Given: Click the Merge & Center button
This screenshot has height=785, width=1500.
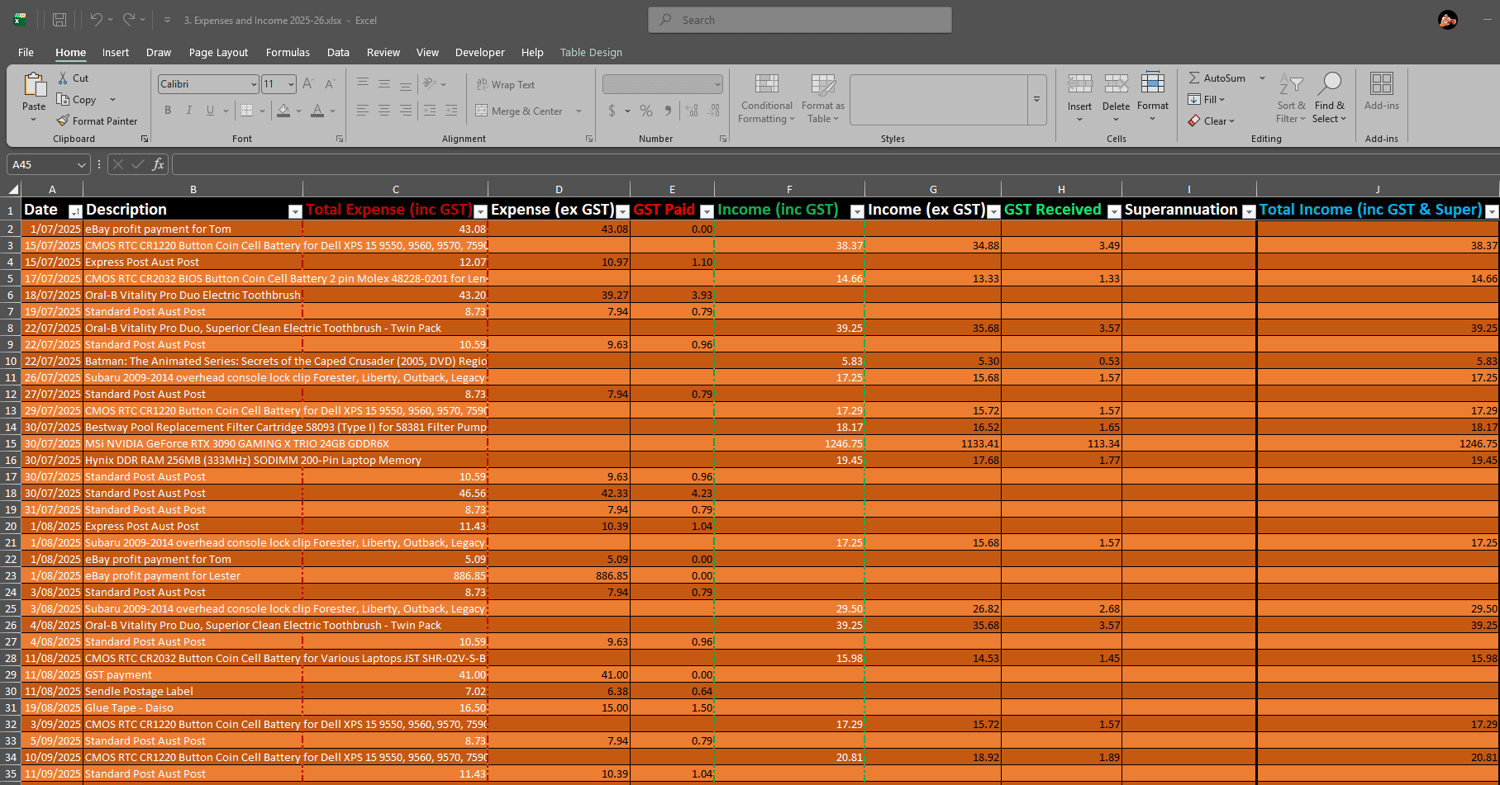Looking at the screenshot, I should [519, 111].
